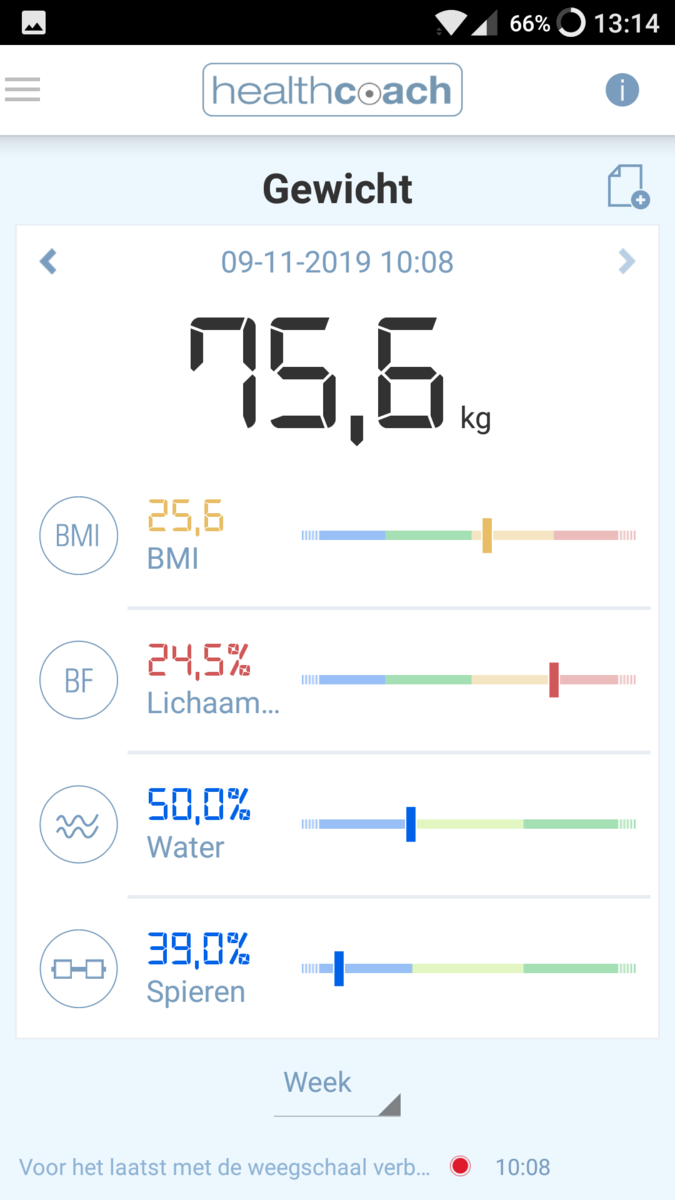Go to previous measurement with left chevron
675x1200 pixels.
pyautogui.click(x=48, y=261)
